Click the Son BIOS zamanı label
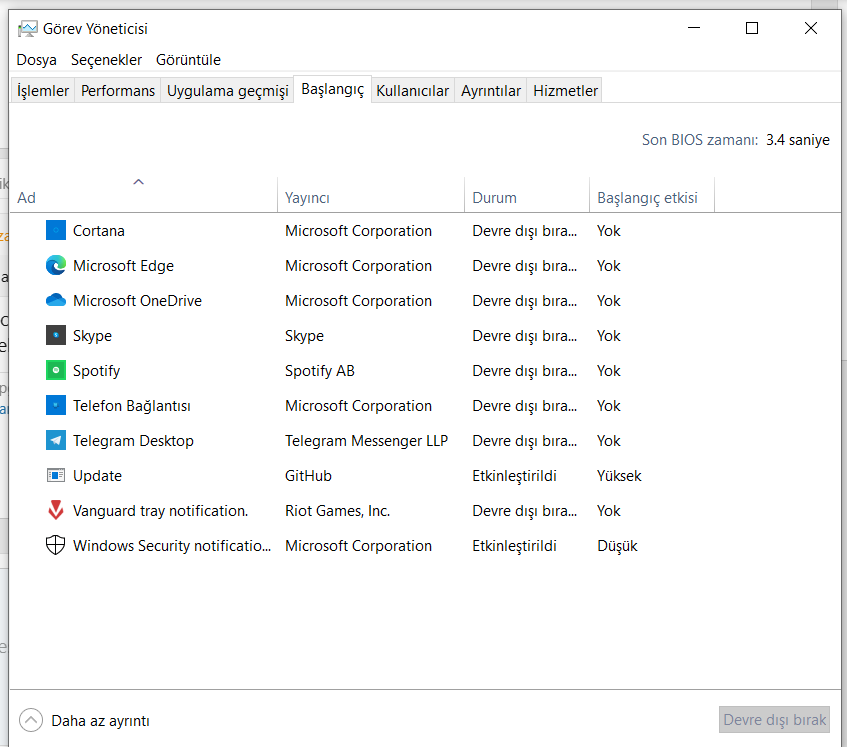The image size is (847, 747). pyautogui.click(x=700, y=140)
